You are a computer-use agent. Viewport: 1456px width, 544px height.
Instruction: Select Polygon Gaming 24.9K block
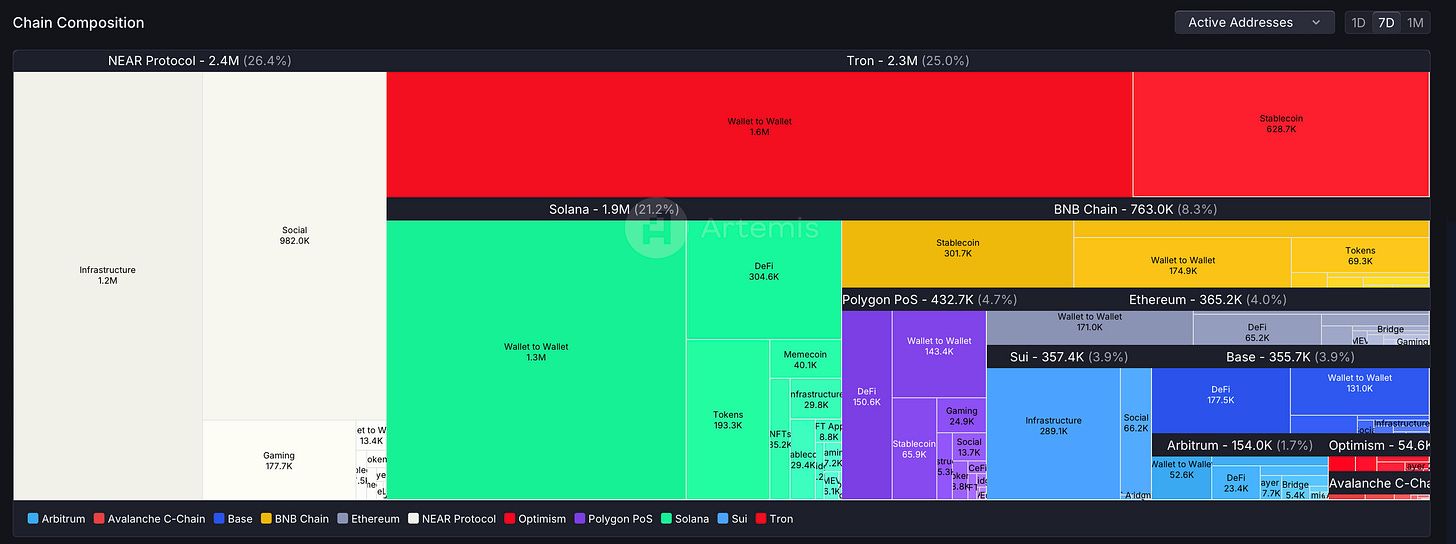tap(961, 415)
